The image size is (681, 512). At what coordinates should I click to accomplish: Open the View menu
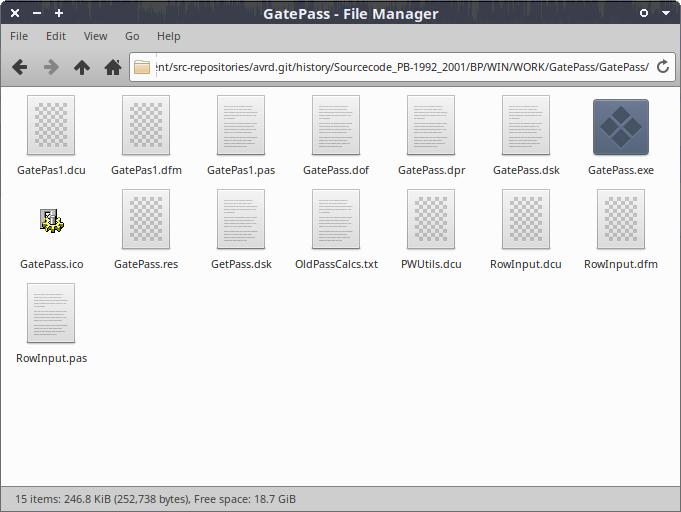click(95, 36)
